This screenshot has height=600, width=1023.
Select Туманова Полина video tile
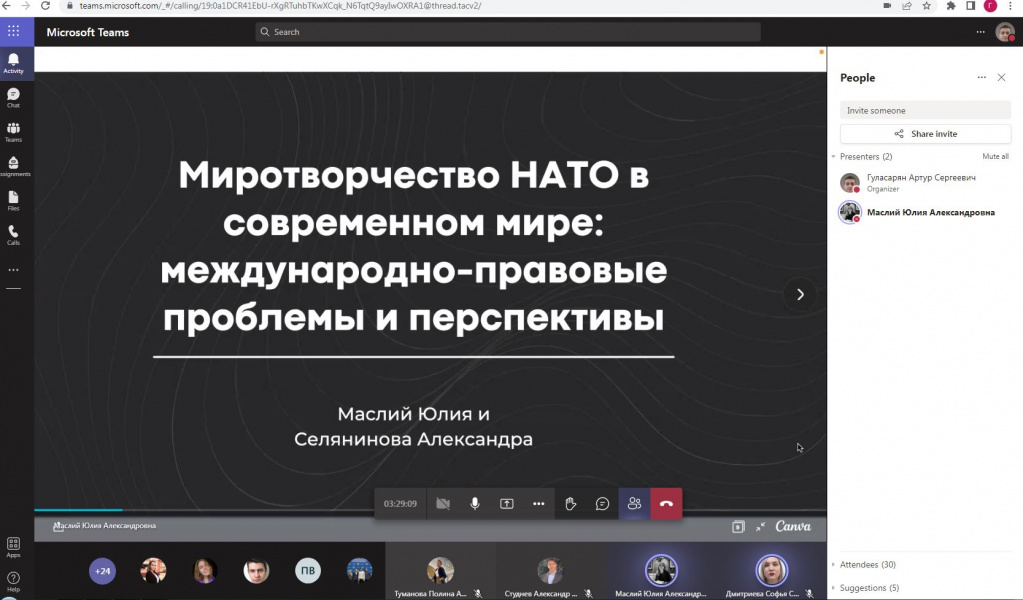[440, 572]
